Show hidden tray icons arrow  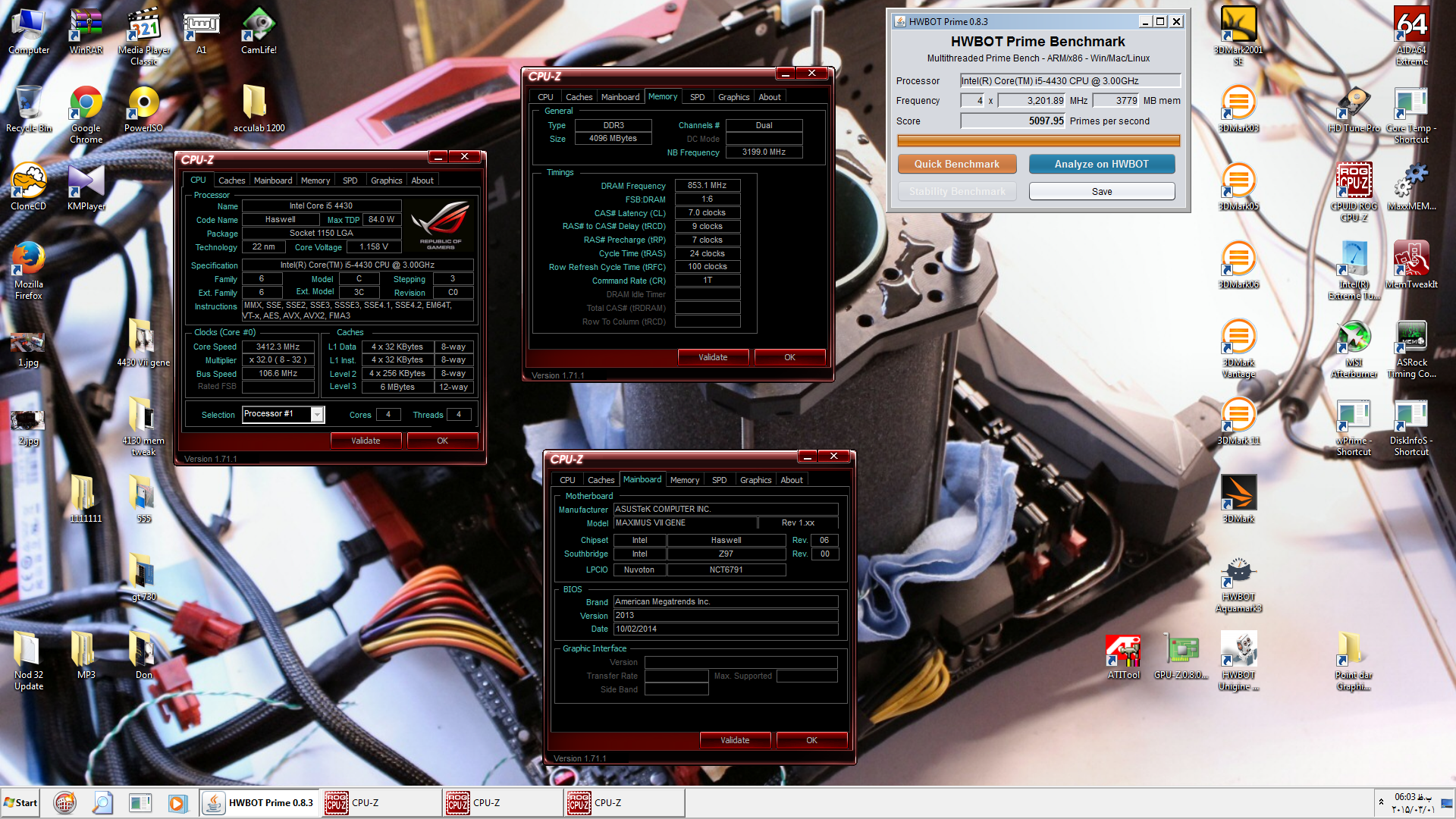pyautogui.click(x=1381, y=802)
